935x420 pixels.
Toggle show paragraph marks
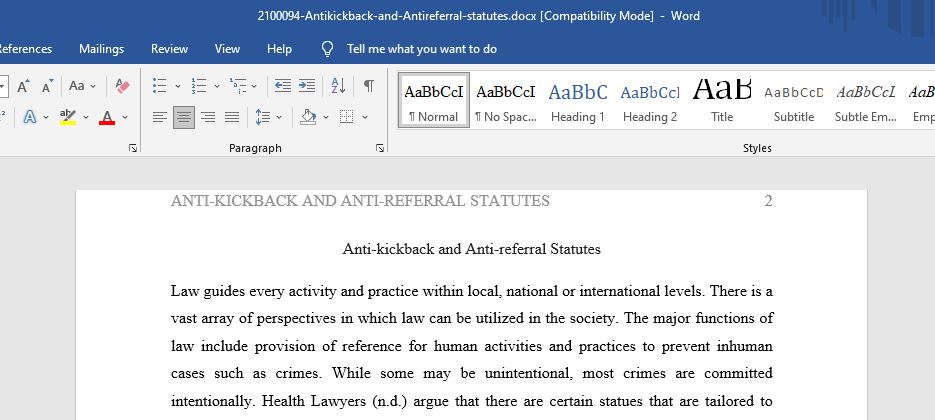tap(369, 86)
